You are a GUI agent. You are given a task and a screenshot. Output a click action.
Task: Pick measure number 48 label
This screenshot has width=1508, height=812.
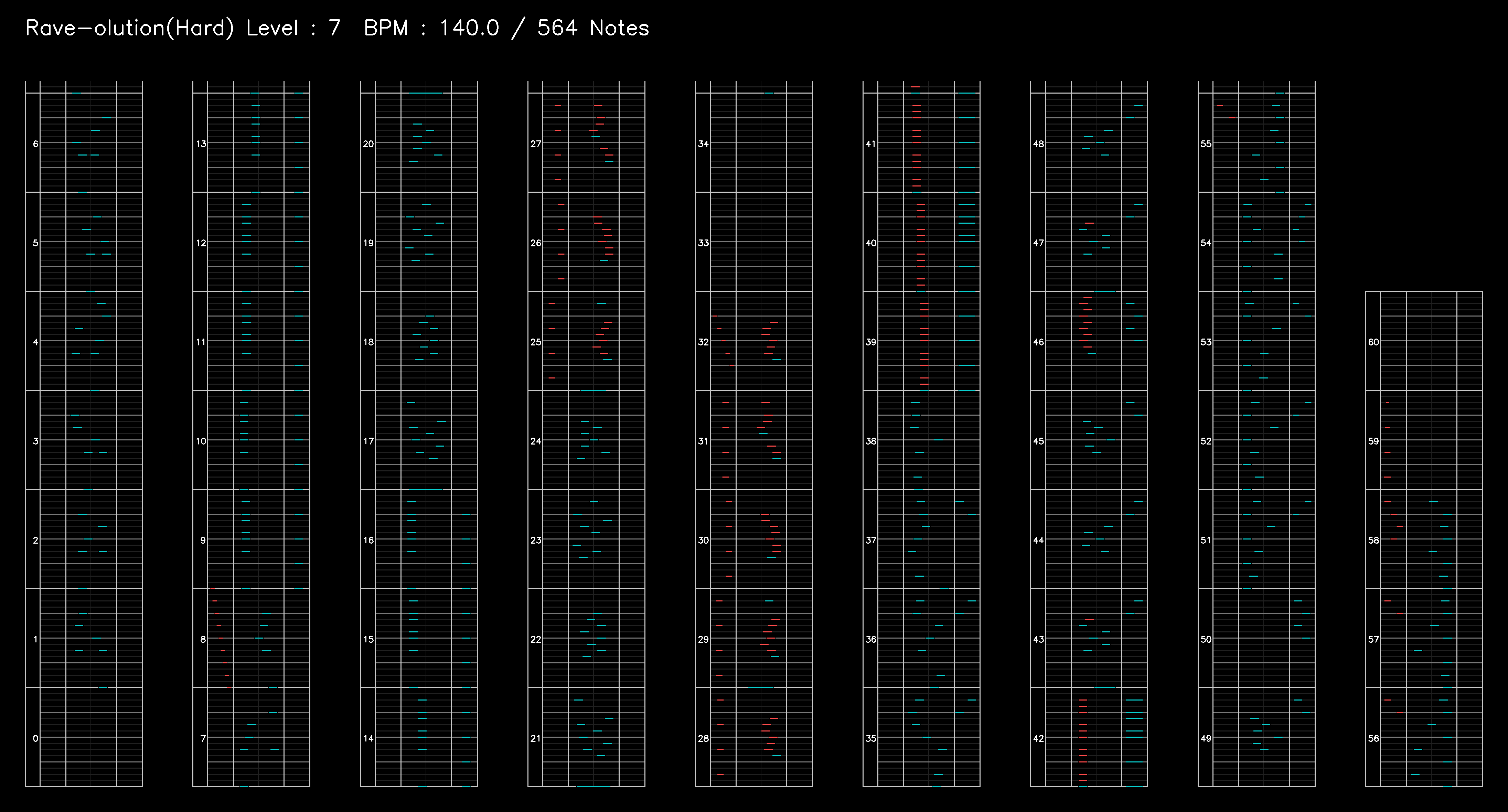point(1038,143)
